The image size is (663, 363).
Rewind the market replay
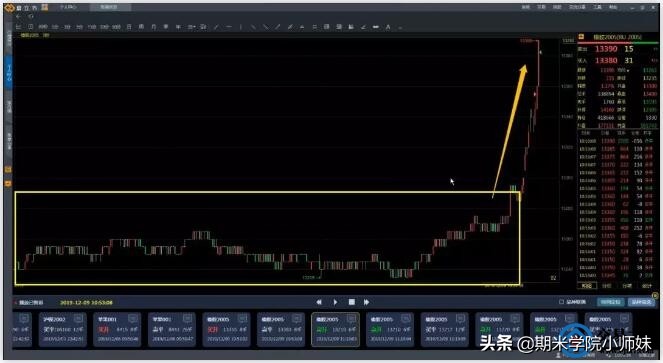[x=319, y=302]
